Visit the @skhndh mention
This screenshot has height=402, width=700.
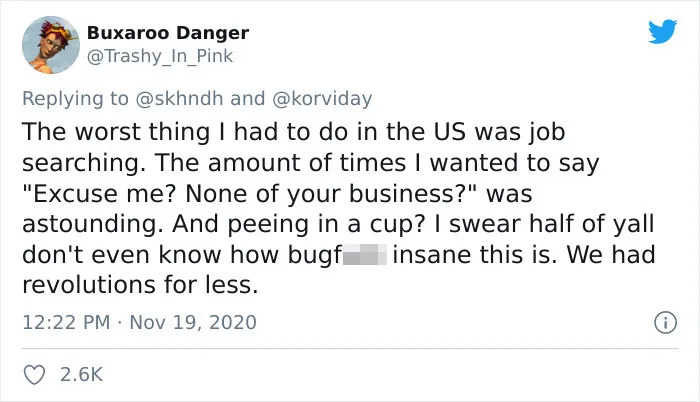tap(179, 98)
